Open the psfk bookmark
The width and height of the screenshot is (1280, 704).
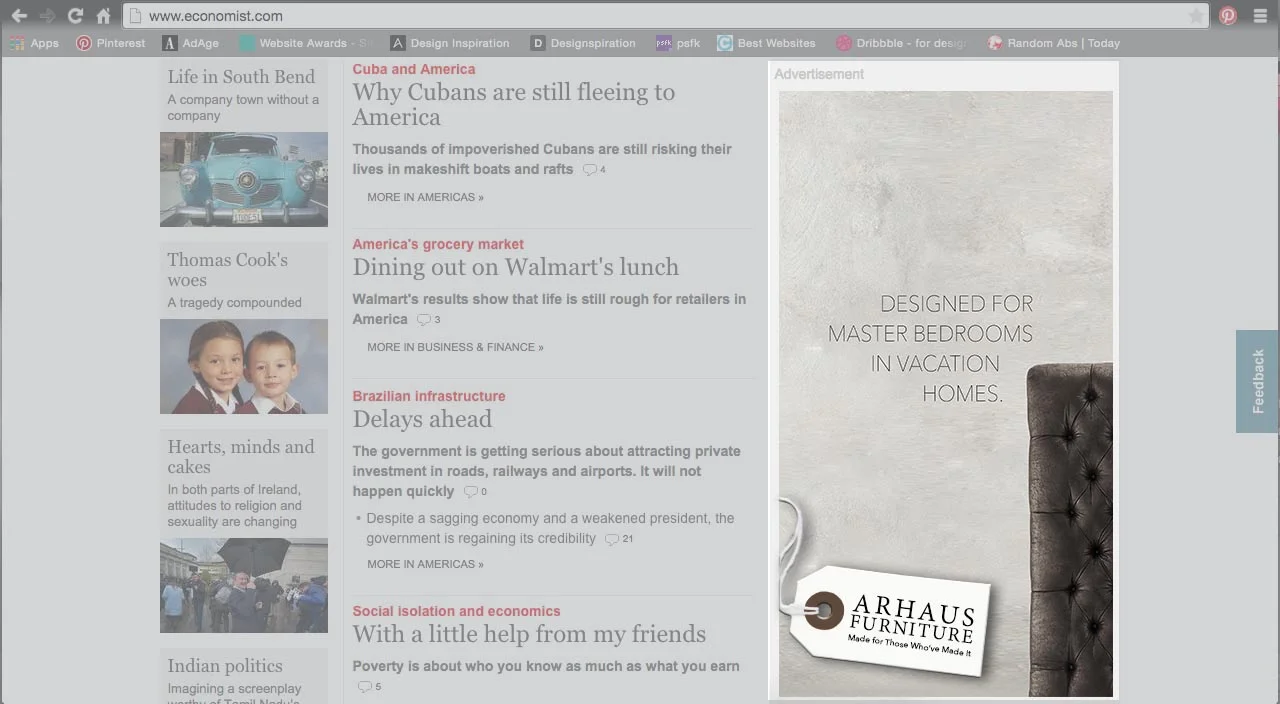(678, 43)
